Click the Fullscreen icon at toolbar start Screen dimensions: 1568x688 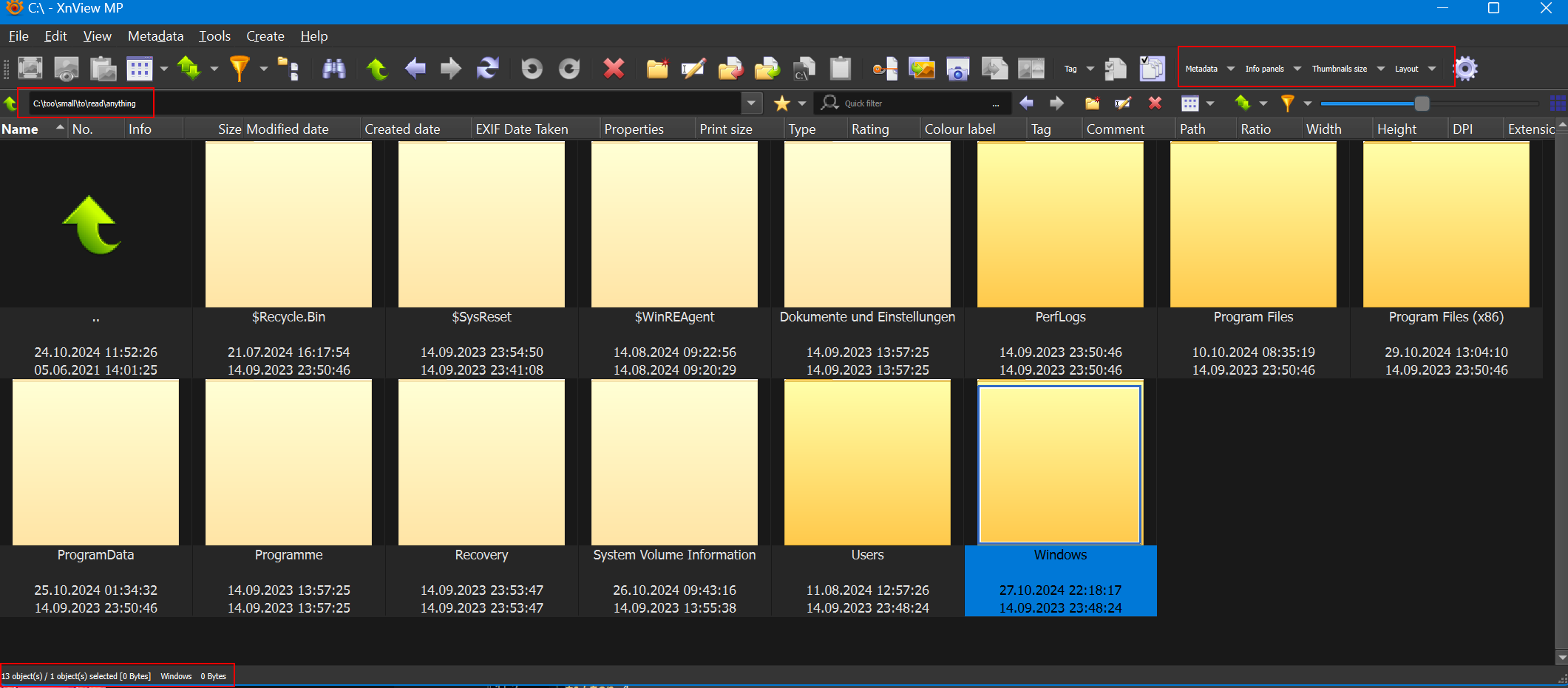[x=30, y=69]
